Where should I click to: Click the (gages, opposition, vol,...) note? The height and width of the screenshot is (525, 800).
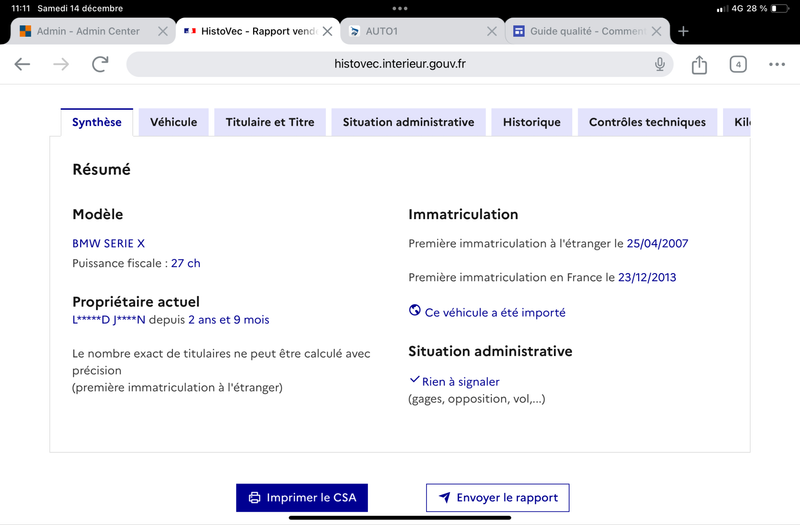click(477, 399)
